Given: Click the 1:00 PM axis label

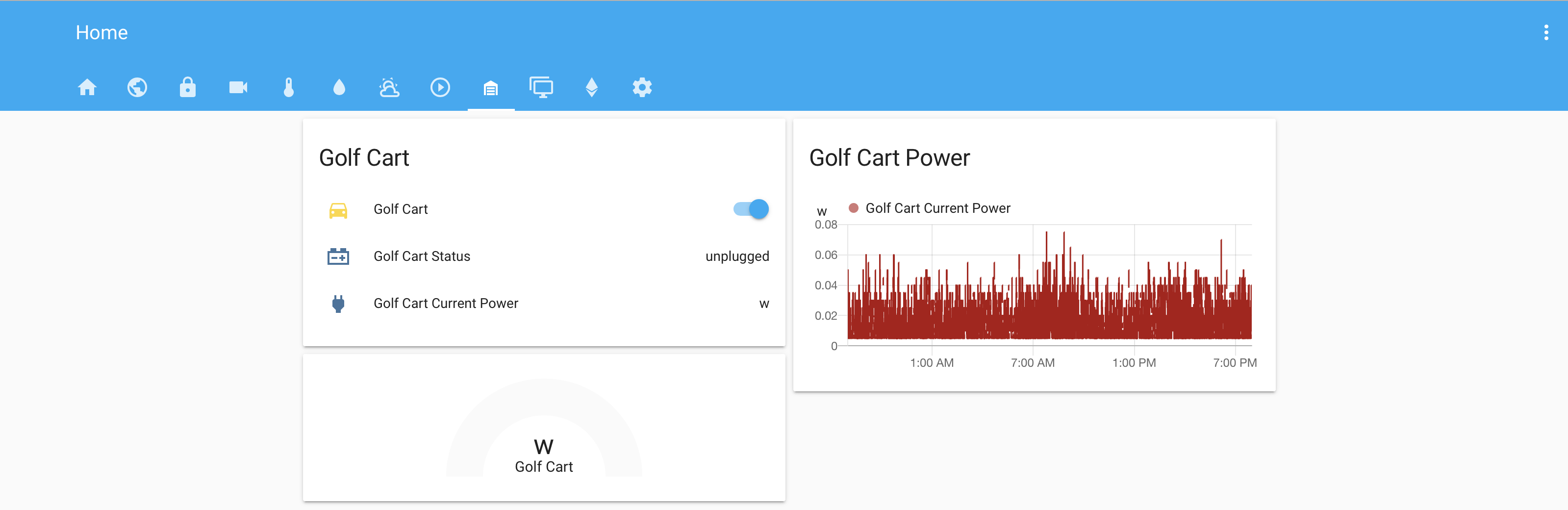Looking at the screenshot, I should click(x=1134, y=363).
